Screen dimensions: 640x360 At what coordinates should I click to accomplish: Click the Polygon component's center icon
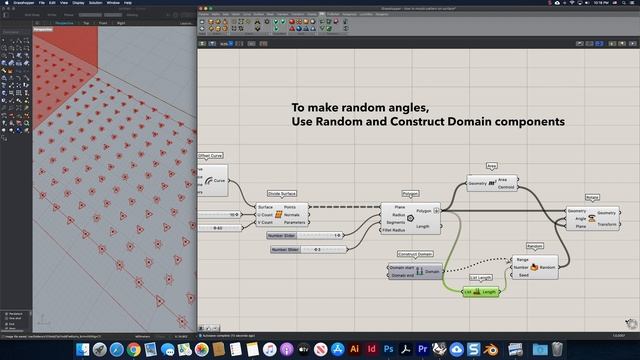[x=410, y=218]
